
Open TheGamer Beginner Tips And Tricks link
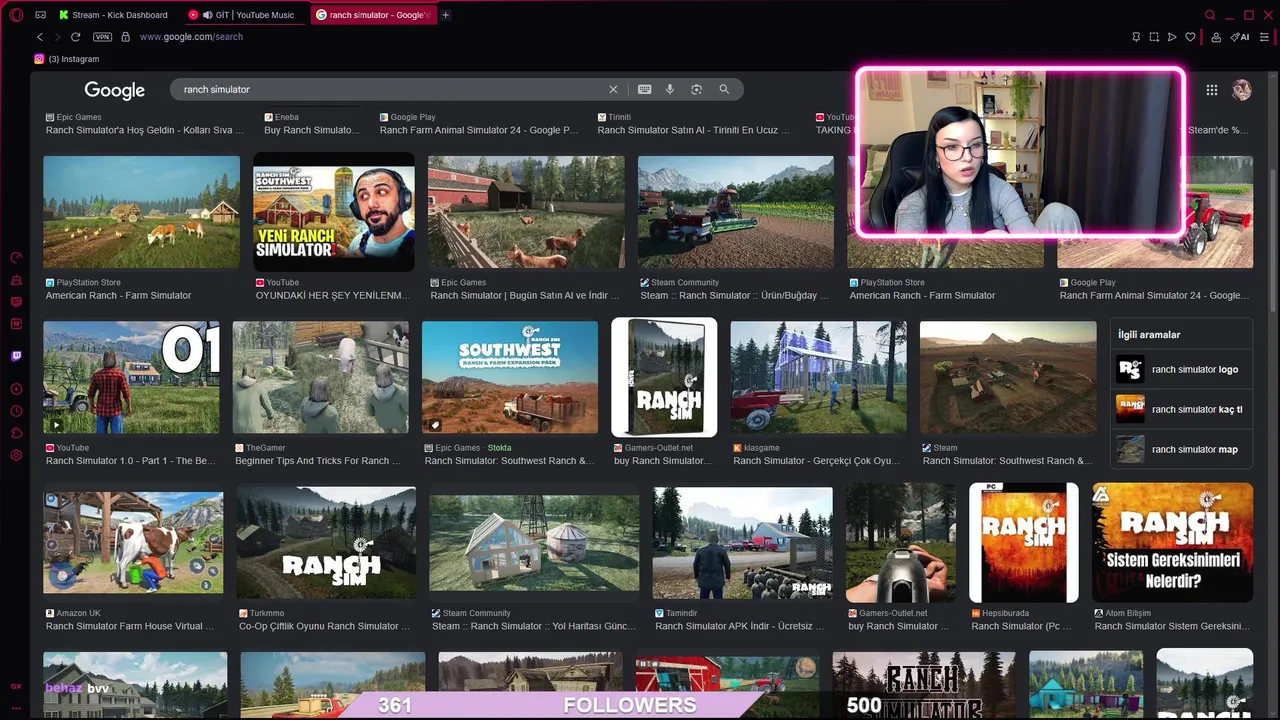coord(318,461)
